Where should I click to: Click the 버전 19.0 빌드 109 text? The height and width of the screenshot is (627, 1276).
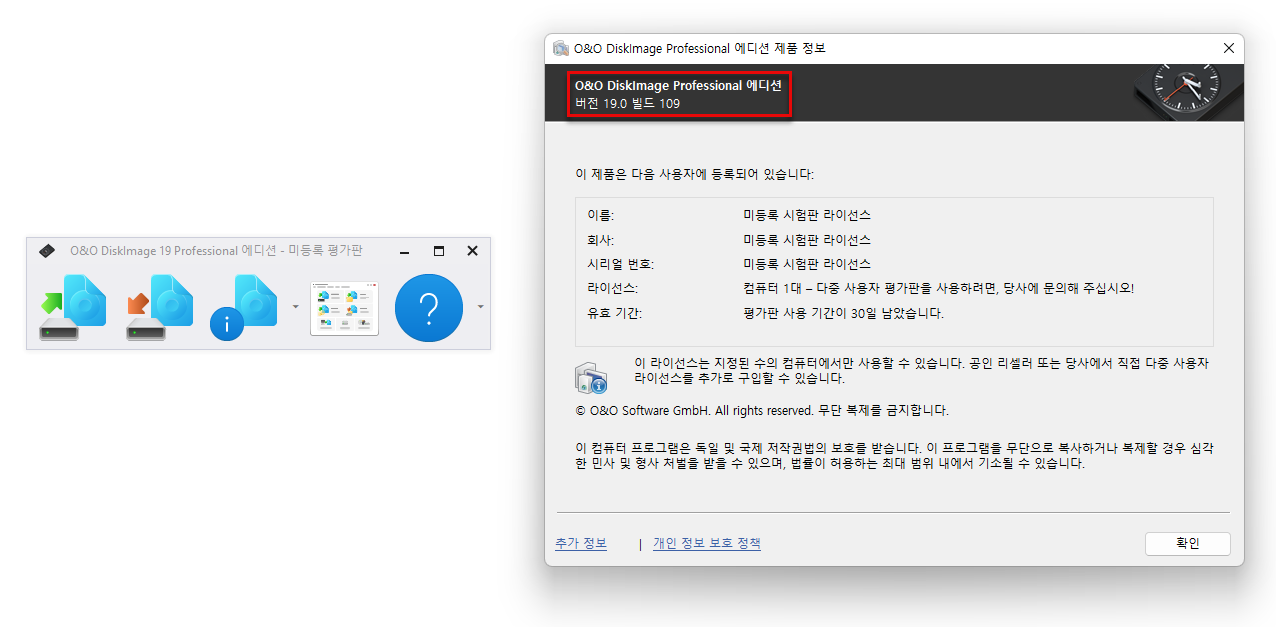pos(627,103)
